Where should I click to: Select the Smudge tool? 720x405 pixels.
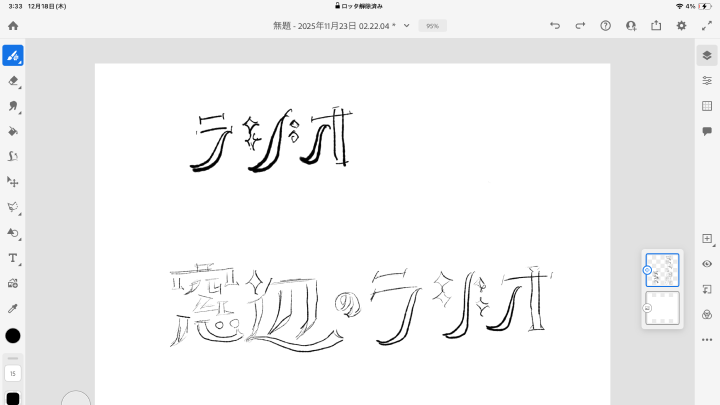pyautogui.click(x=13, y=106)
